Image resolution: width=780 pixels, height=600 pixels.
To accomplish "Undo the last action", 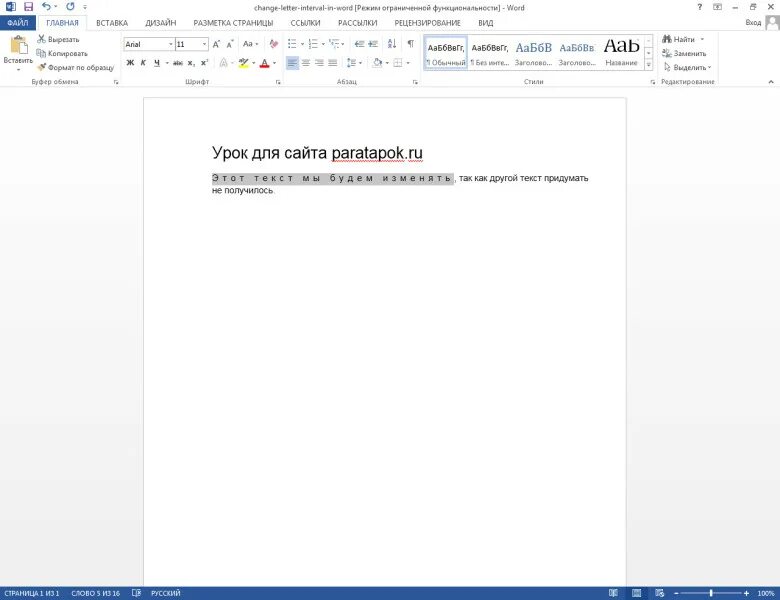I will tap(46, 7).
